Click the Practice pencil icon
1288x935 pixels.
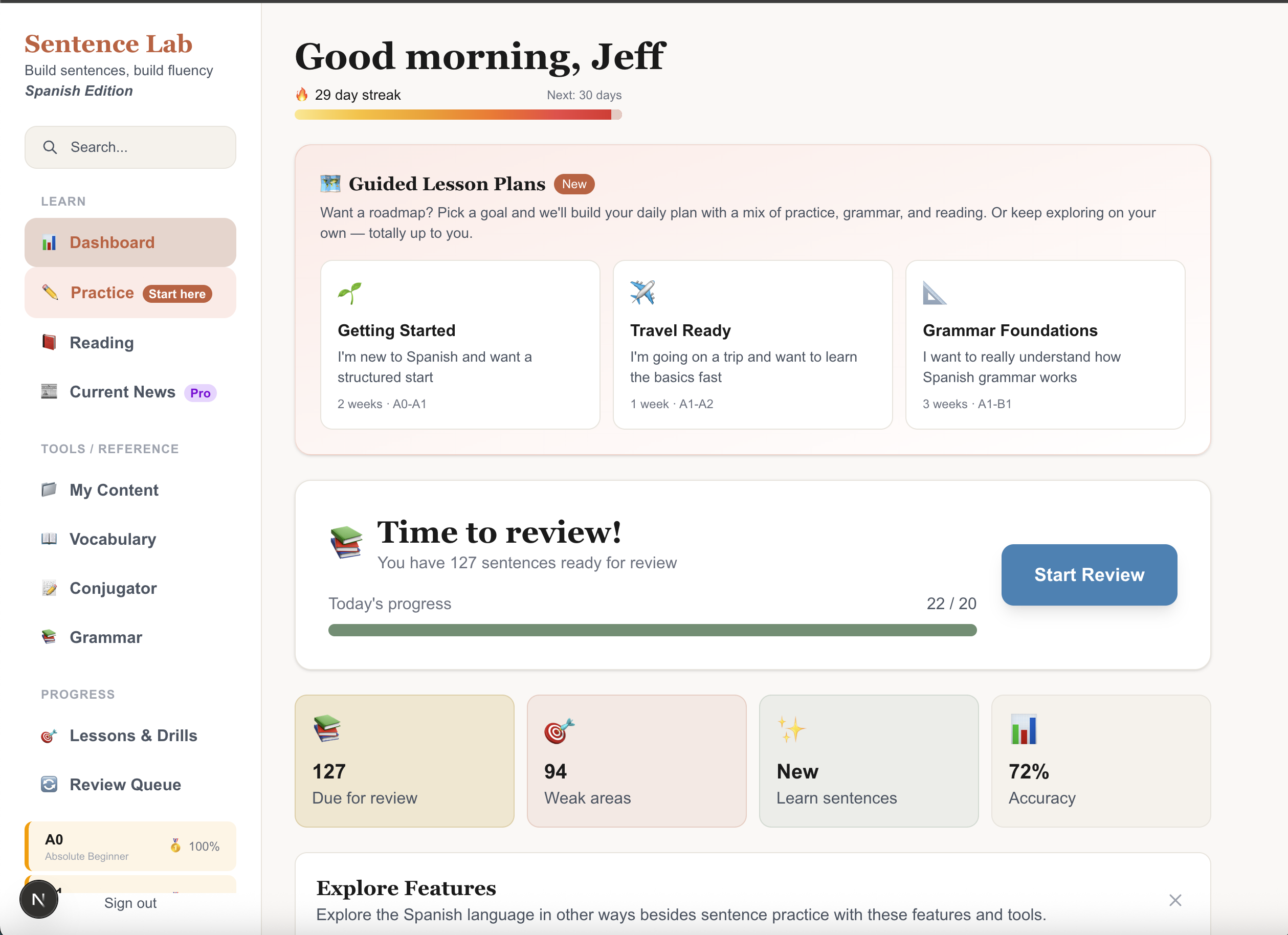coord(50,293)
